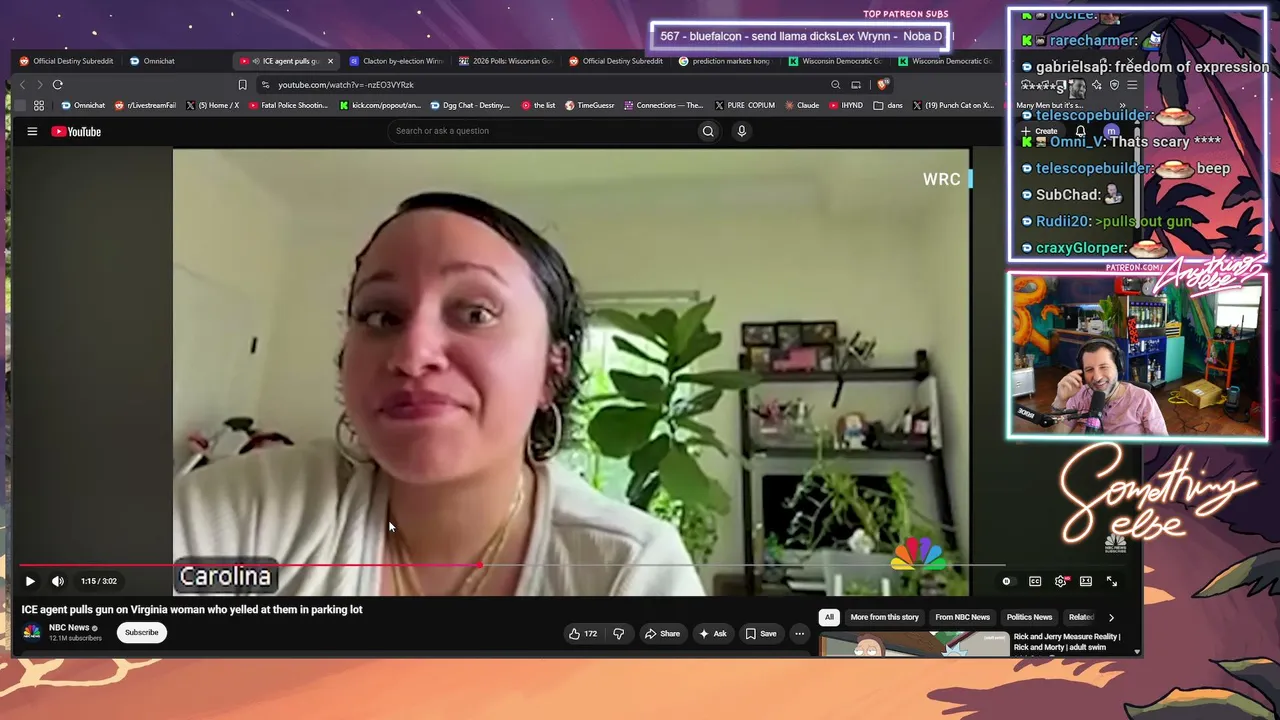Open the kick.com/popout bookmark
The image size is (1280, 720).
click(380, 105)
